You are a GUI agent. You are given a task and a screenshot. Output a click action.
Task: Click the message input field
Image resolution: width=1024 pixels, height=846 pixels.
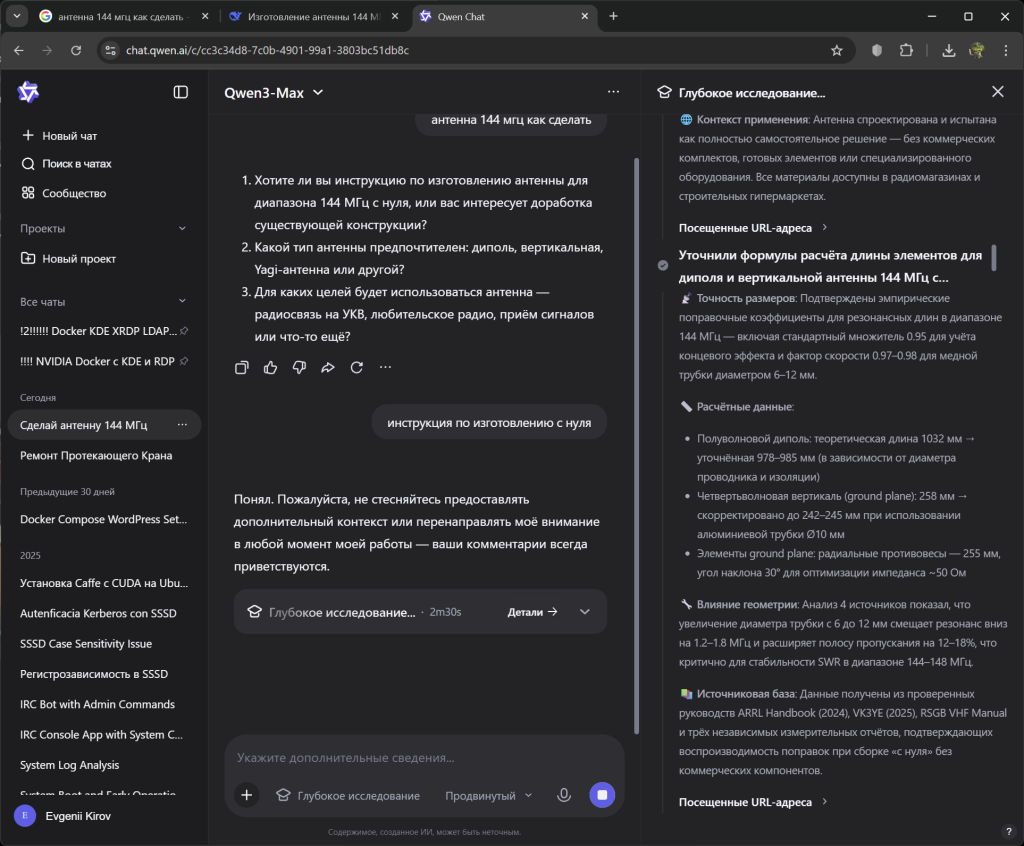tap(420, 758)
